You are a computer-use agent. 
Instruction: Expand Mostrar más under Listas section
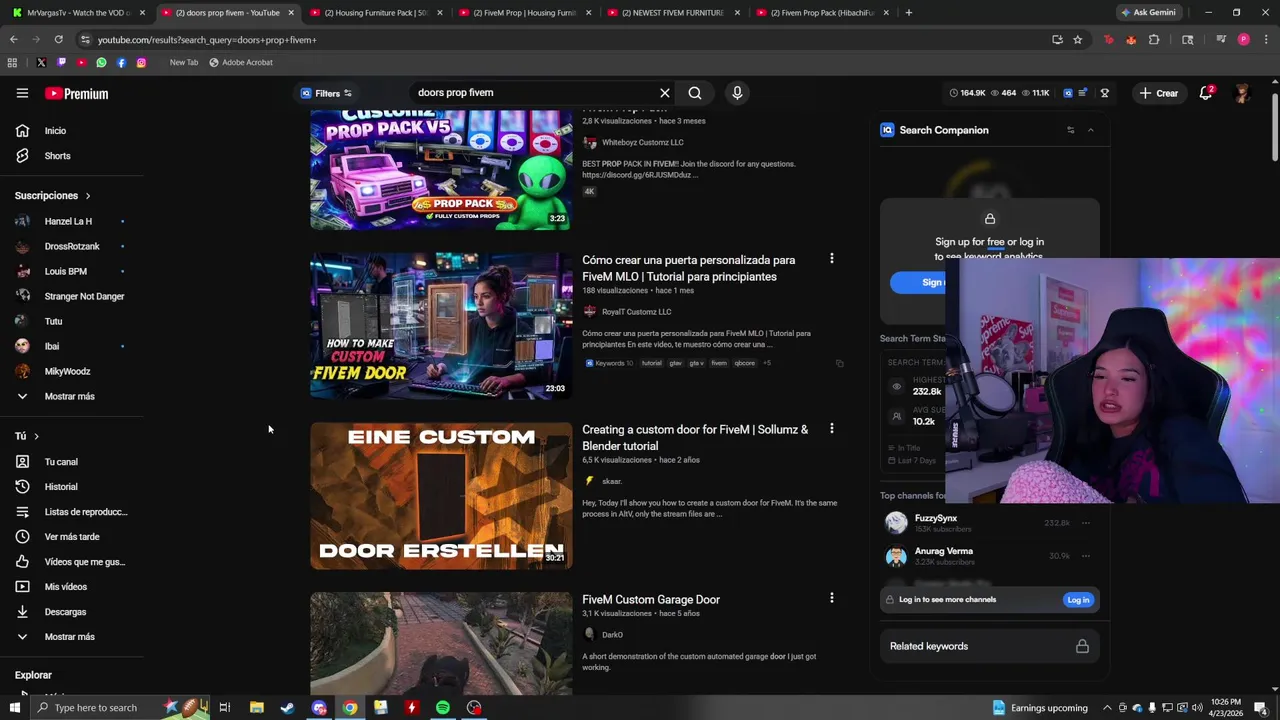[72, 637]
